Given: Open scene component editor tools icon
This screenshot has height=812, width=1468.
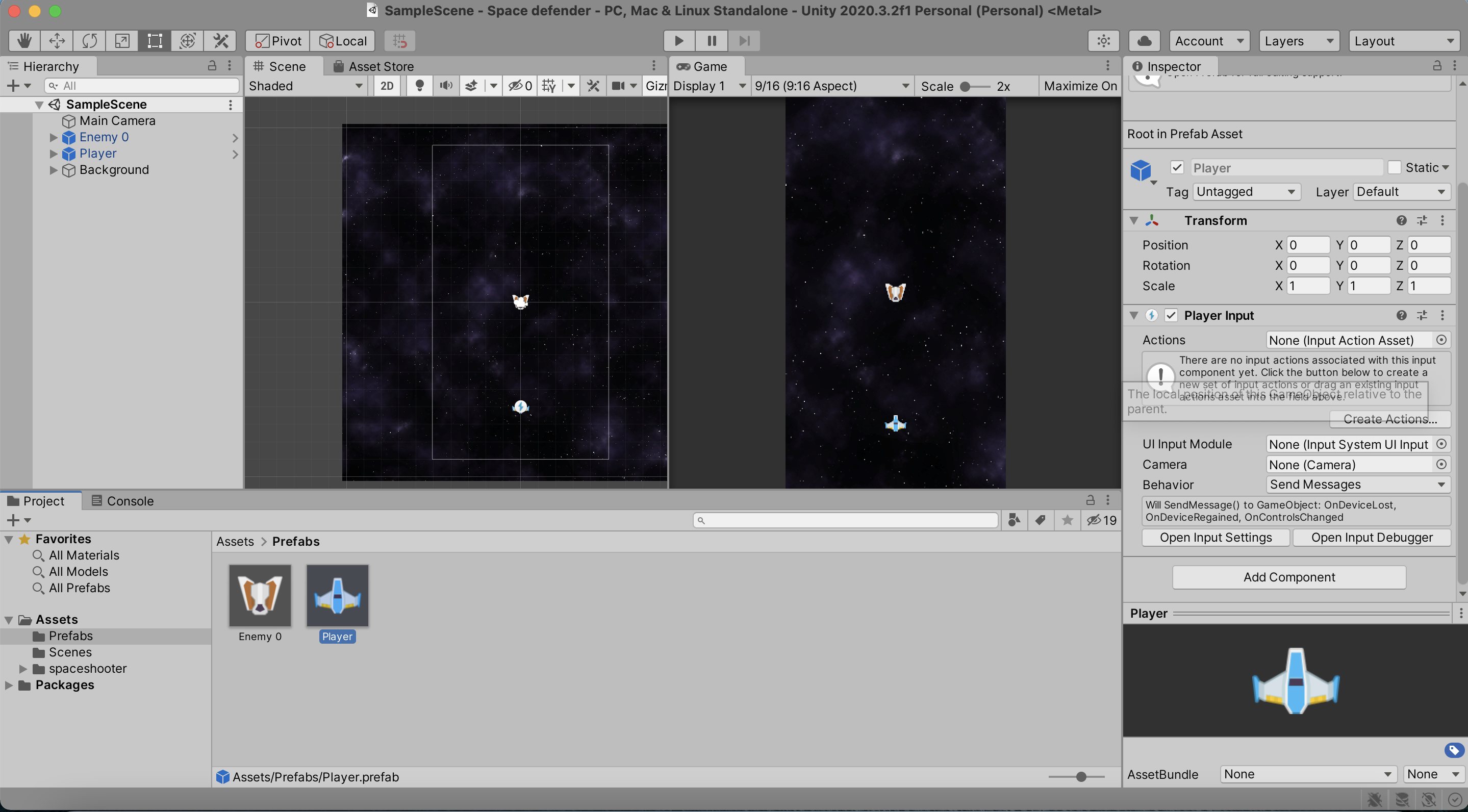Looking at the screenshot, I should point(593,86).
